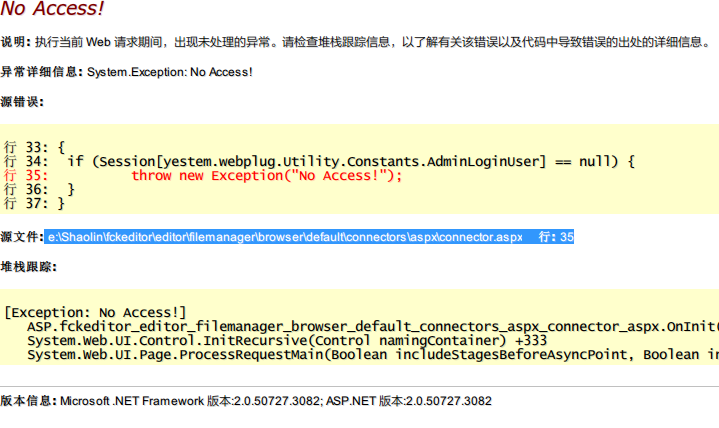
Task: Click the OnInit connector_aspx stack line
Action: point(373,327)
